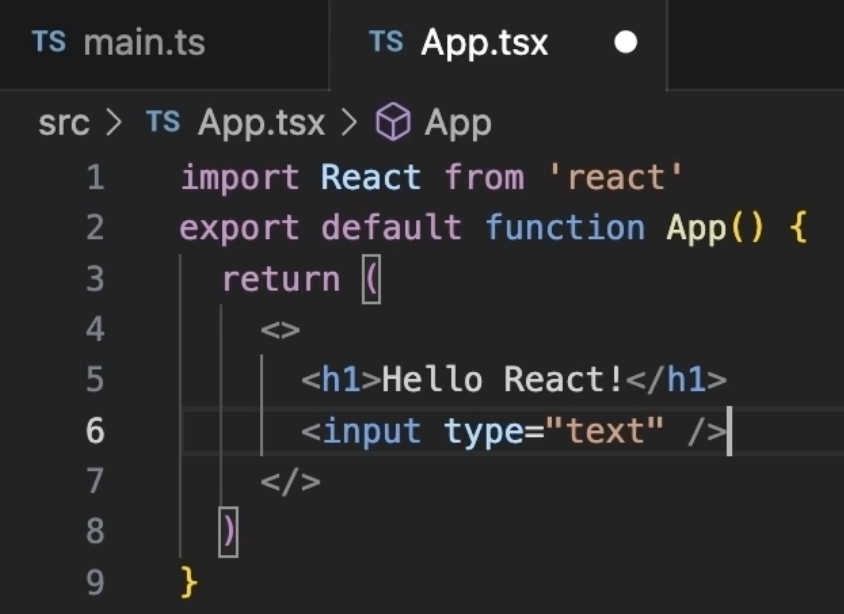
Task: Click line number 6 in gutter
Action: click(x=95, y=430)
